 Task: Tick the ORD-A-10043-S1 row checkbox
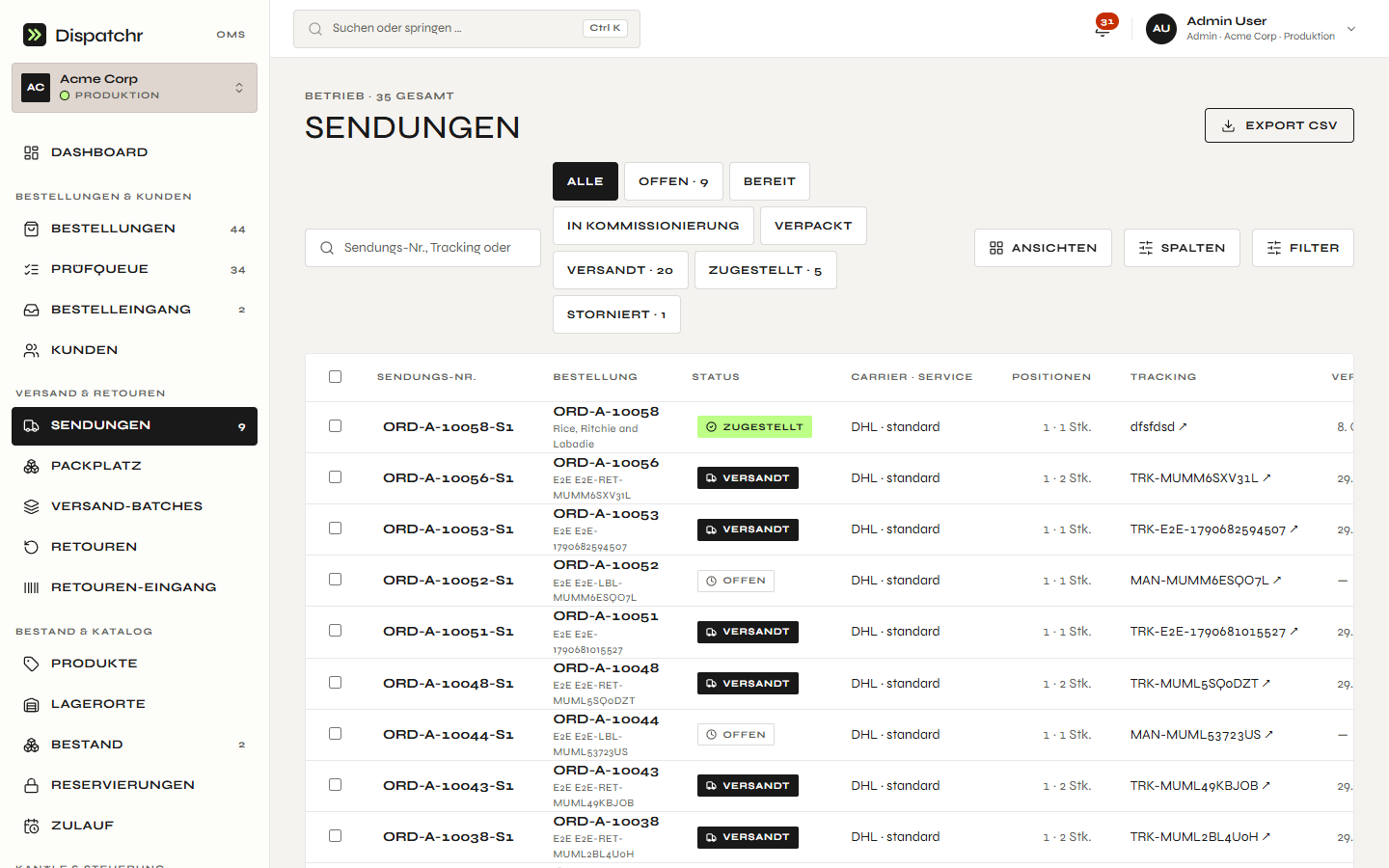point(335,785)
